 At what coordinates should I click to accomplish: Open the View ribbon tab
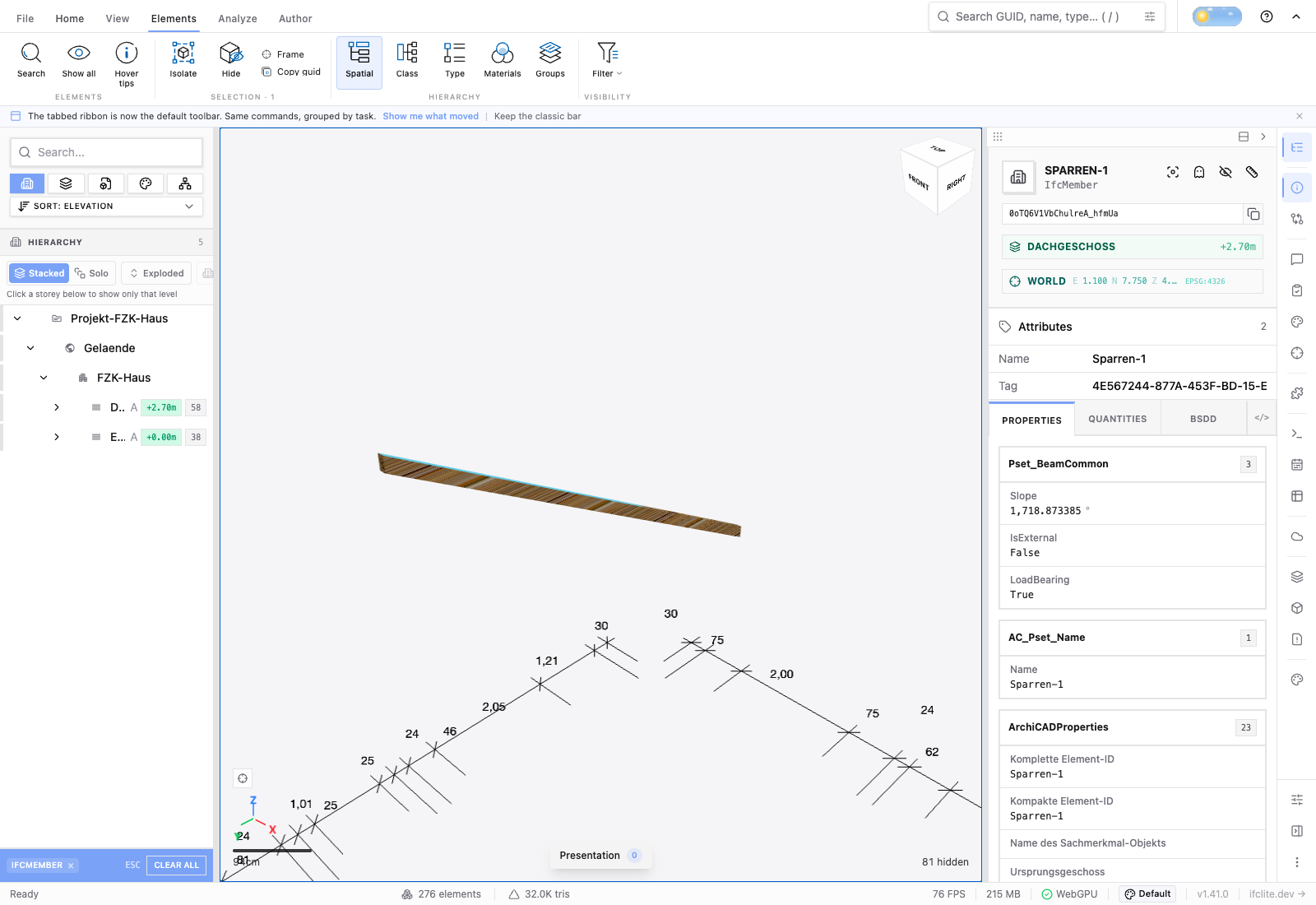click(118, 18)
